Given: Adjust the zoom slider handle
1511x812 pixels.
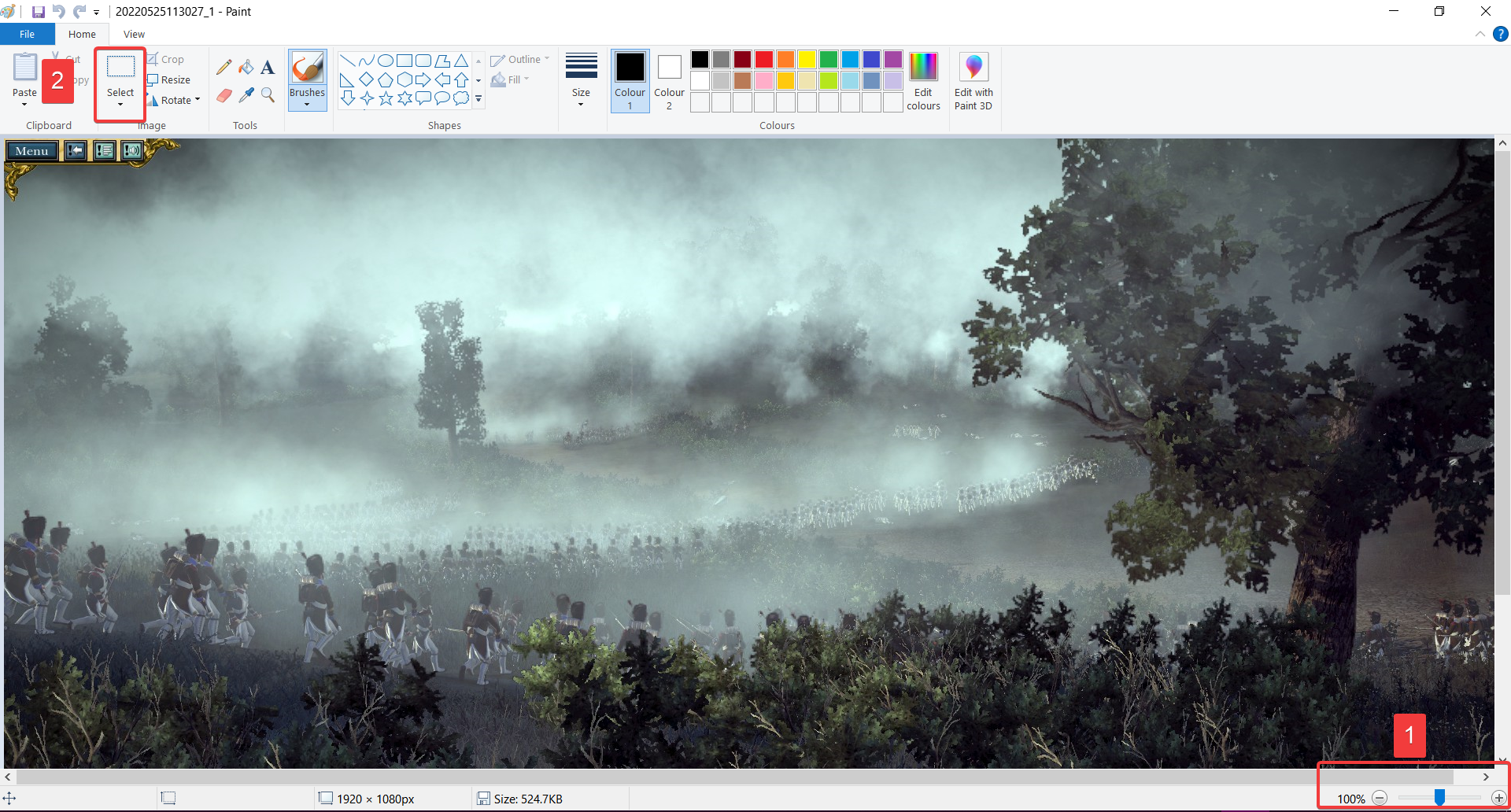Looking at the screenshot, I should [1439, 798].
